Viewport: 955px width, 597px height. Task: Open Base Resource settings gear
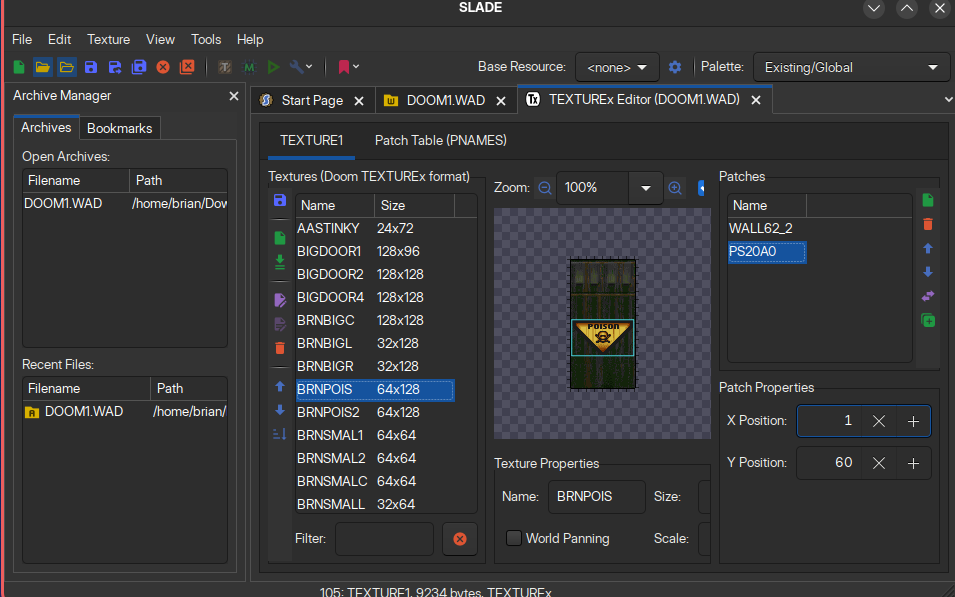pyautogui.click(x=675, y=67)
